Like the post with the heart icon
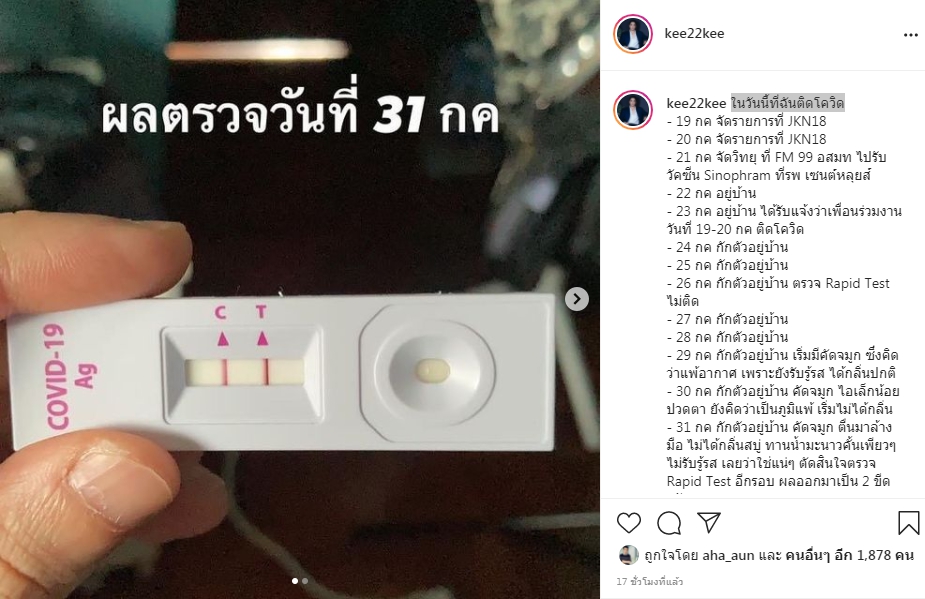This screenshot has width=925, height=599. pos(629,523)
